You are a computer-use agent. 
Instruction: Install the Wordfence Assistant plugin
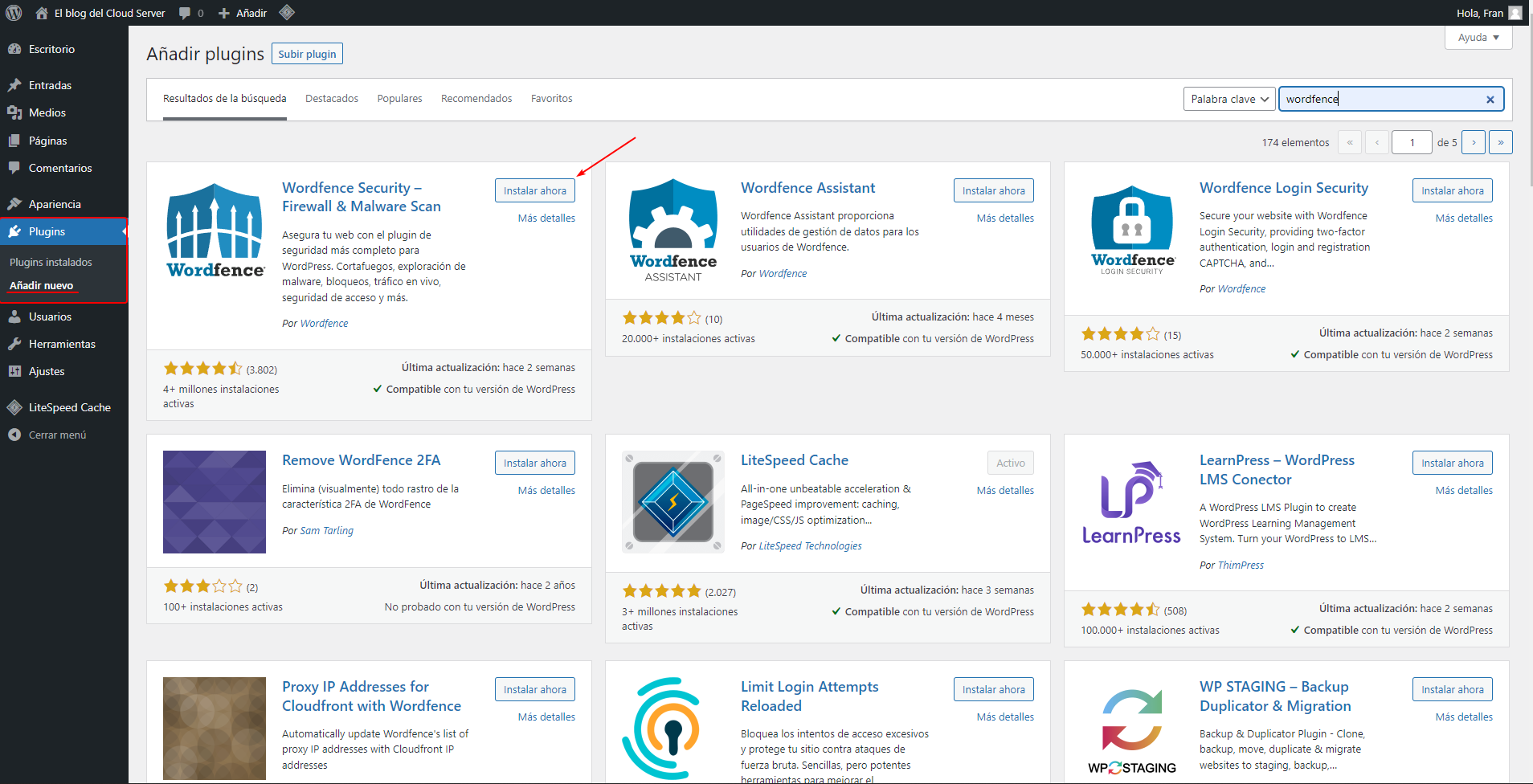coord(994,190)
